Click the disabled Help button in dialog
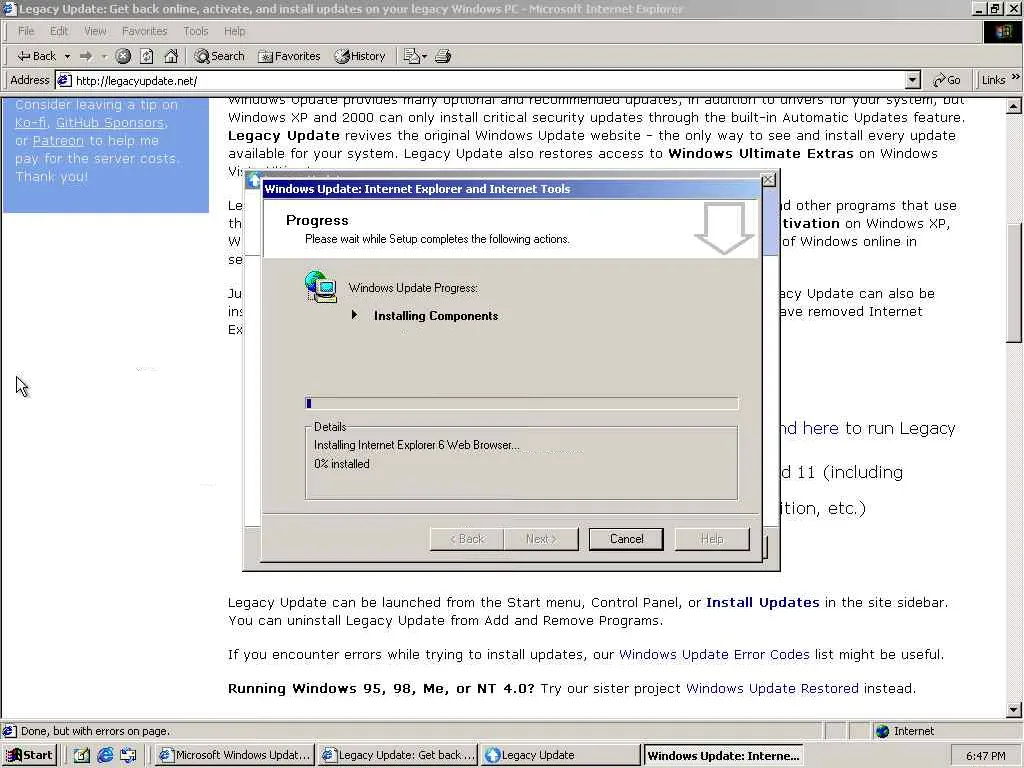Viewport: 1024px width, 768px height. [x=712, y=539]
